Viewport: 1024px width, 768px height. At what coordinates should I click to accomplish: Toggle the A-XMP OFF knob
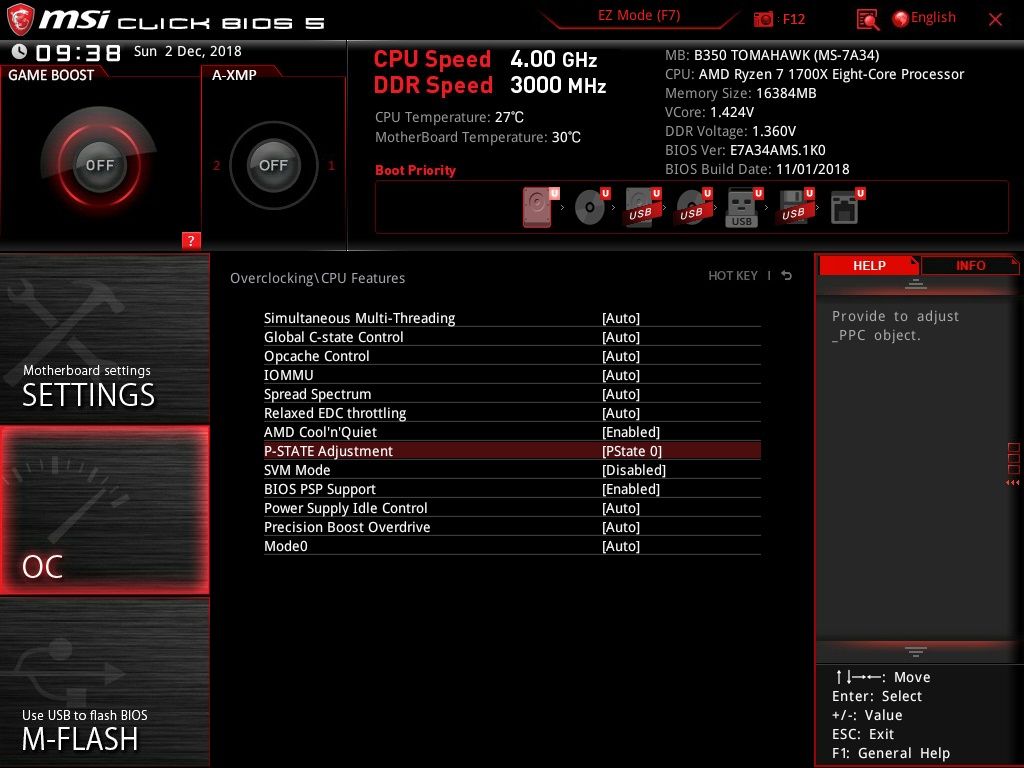[273, 165]
